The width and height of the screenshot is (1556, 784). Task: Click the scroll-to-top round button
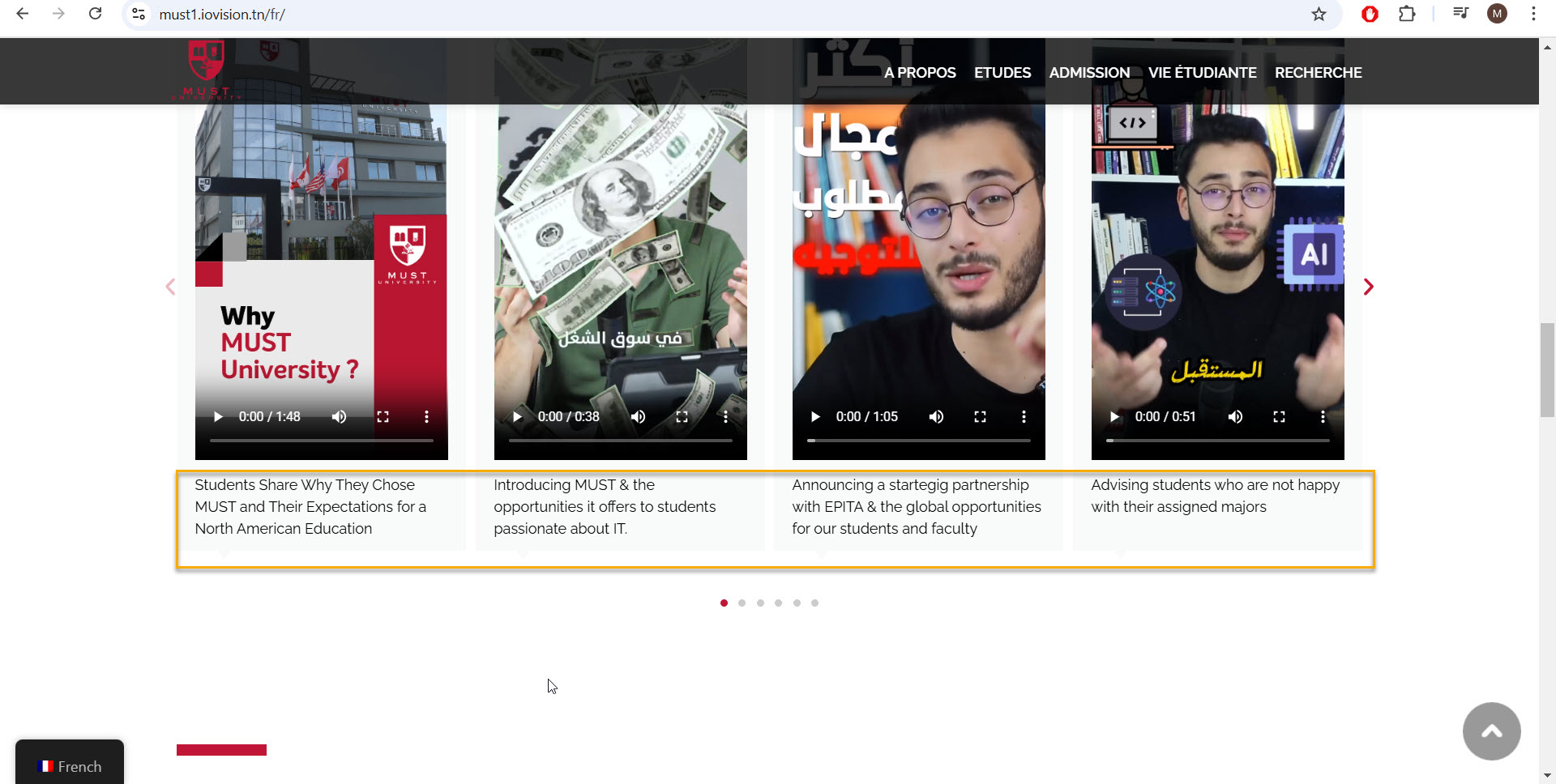pyautogui.click(x=1491, y=731)
